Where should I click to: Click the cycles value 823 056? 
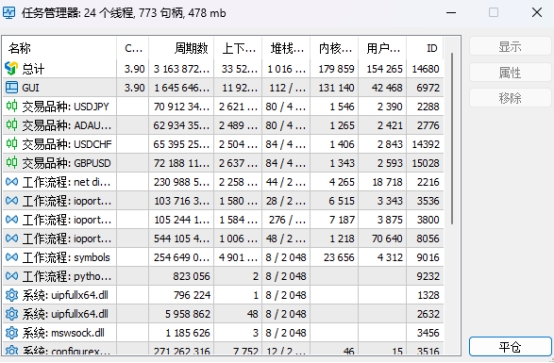coord(191,276)
